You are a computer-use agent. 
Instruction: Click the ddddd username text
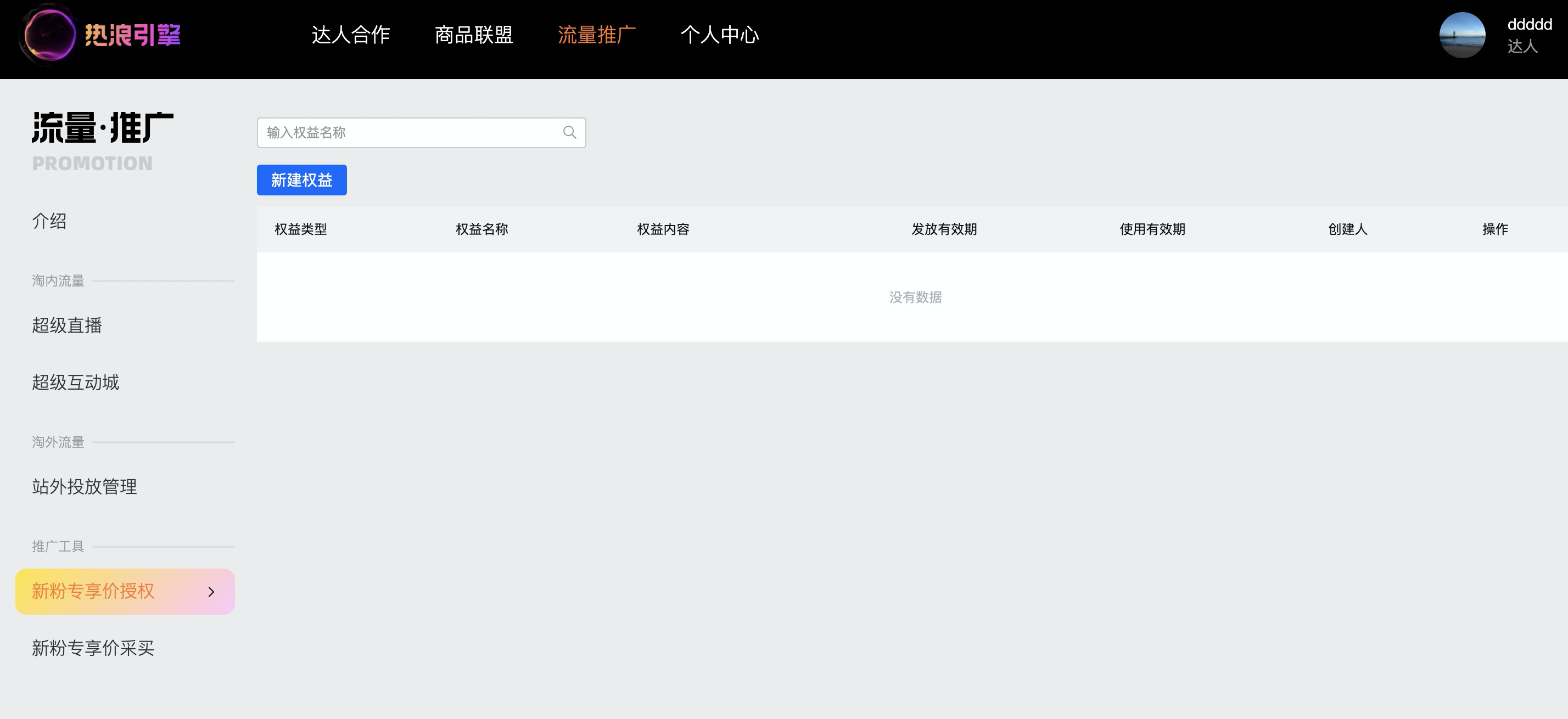tap(1529, 24)
